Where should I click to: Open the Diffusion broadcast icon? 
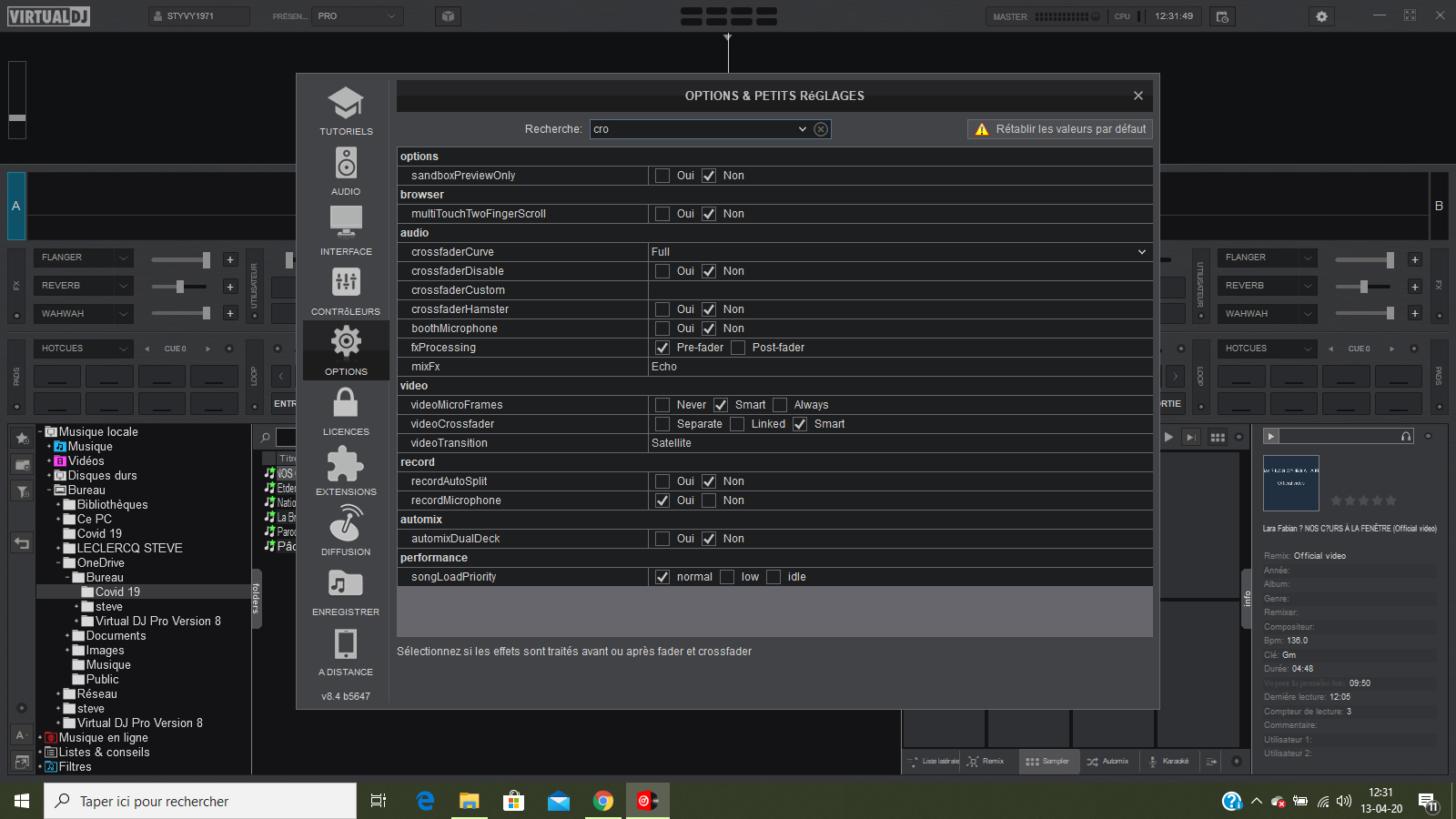[346, 523]
